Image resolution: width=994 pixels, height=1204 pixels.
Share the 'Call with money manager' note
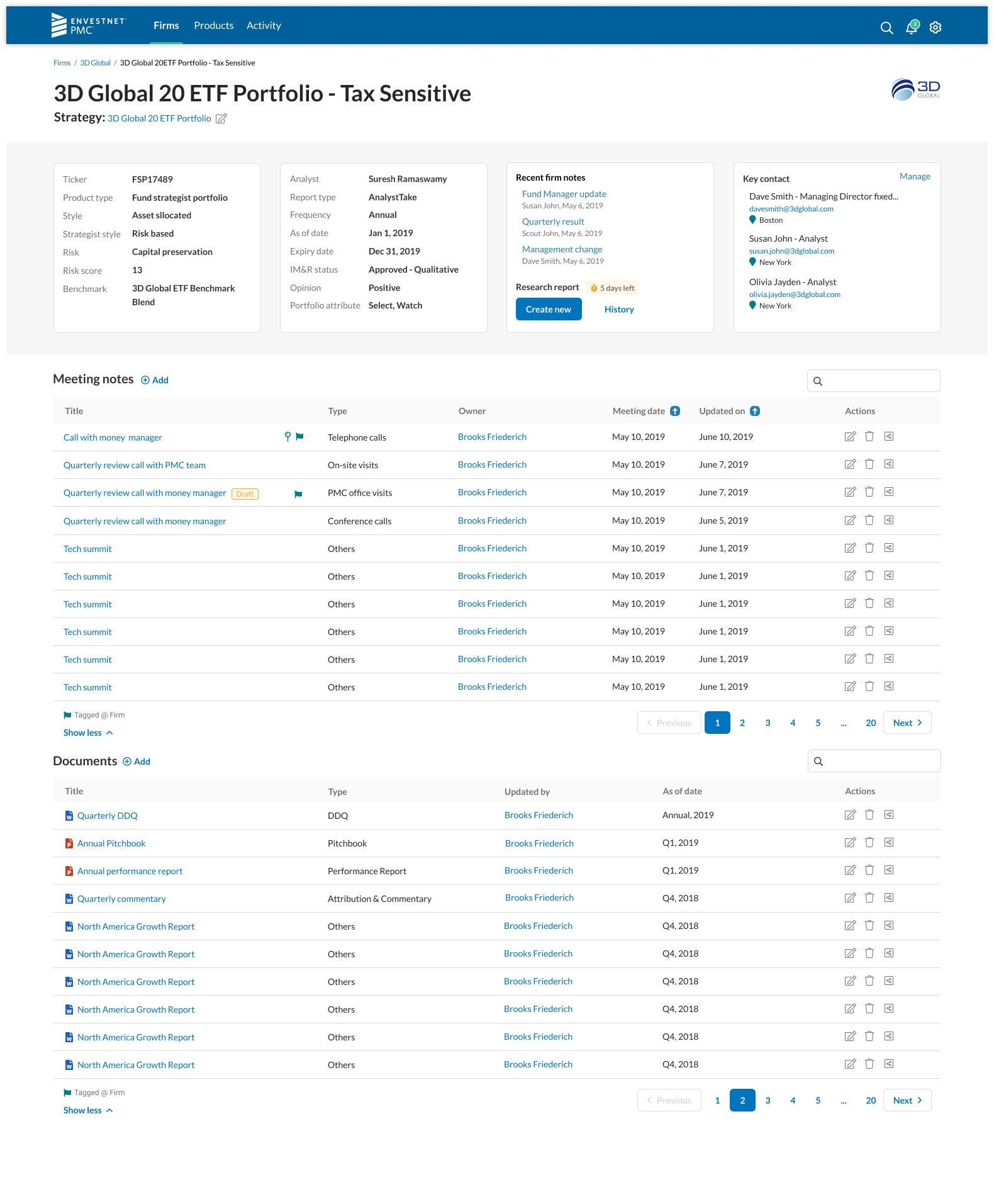889,437
